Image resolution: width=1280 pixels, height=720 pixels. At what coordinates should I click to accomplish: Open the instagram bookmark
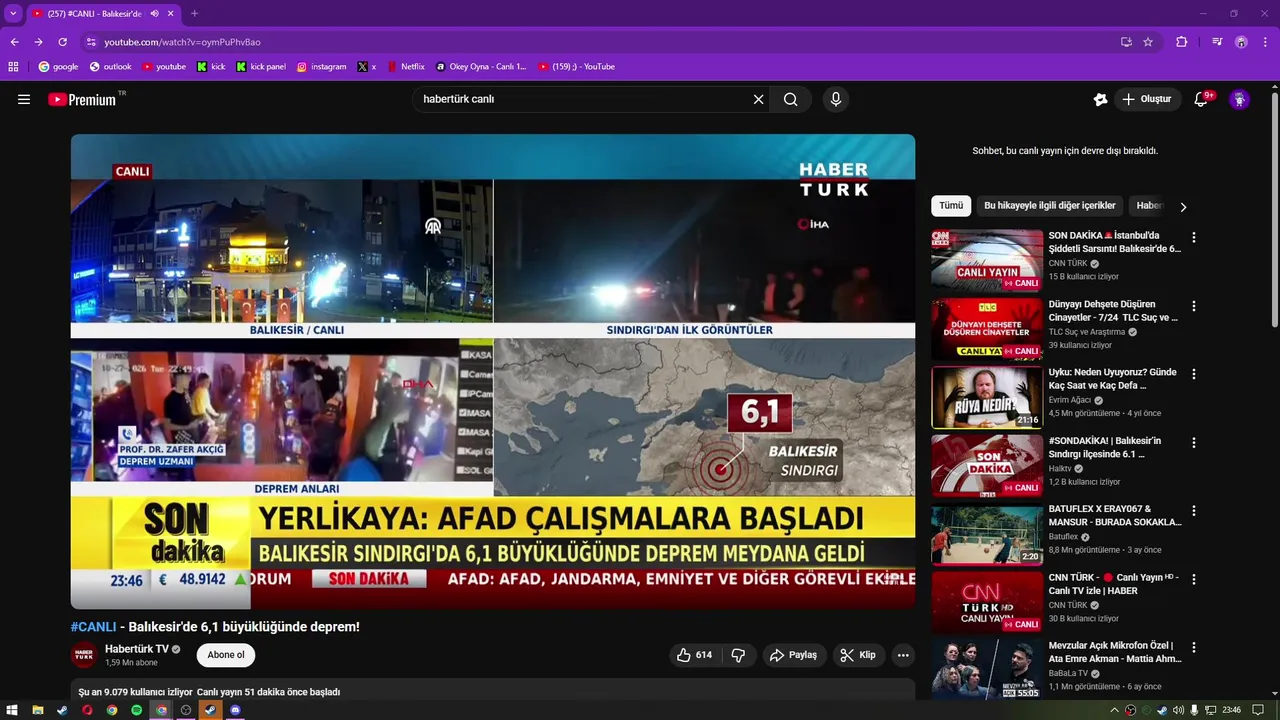click(321, 67)
